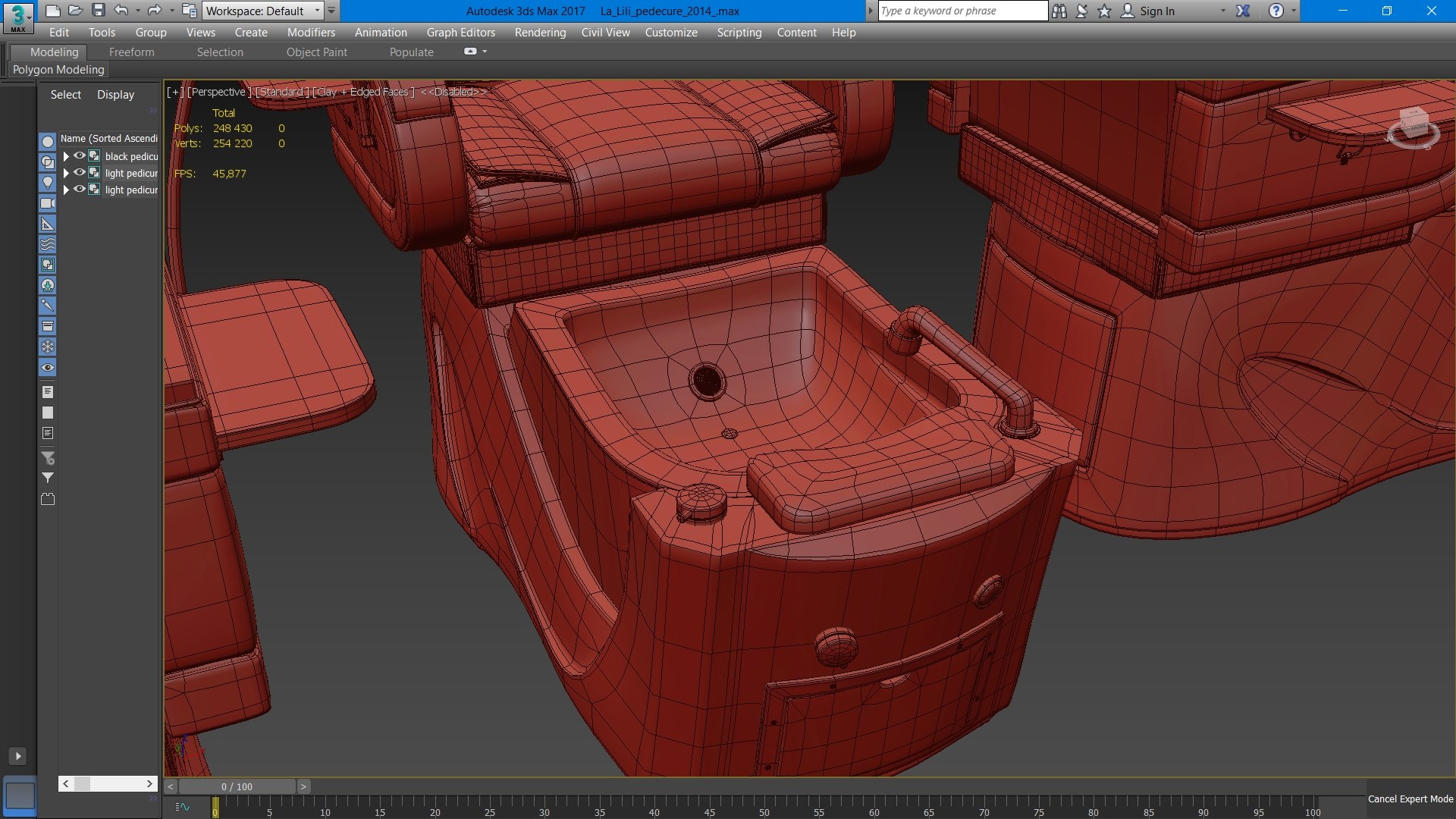Switch to the Populate ribbon tab
The image size is (1456, 819).
[x=411, y=52]
